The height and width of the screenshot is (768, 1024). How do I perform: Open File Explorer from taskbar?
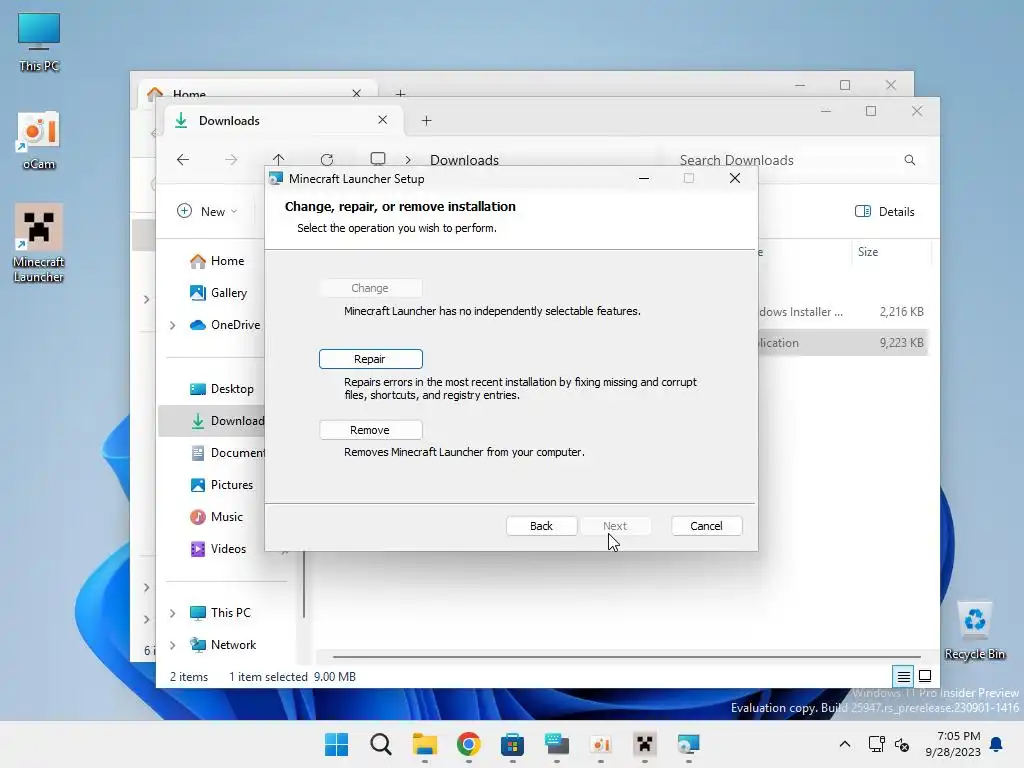click(x=424, y=744)
